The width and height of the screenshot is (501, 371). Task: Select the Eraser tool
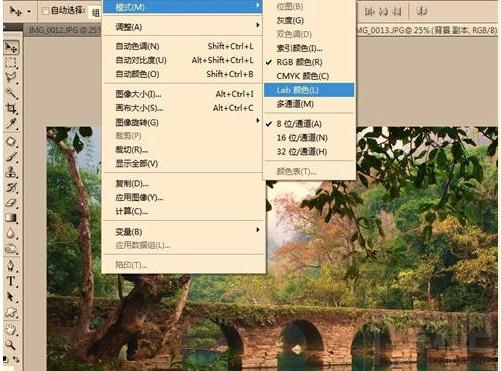point(11,202)
